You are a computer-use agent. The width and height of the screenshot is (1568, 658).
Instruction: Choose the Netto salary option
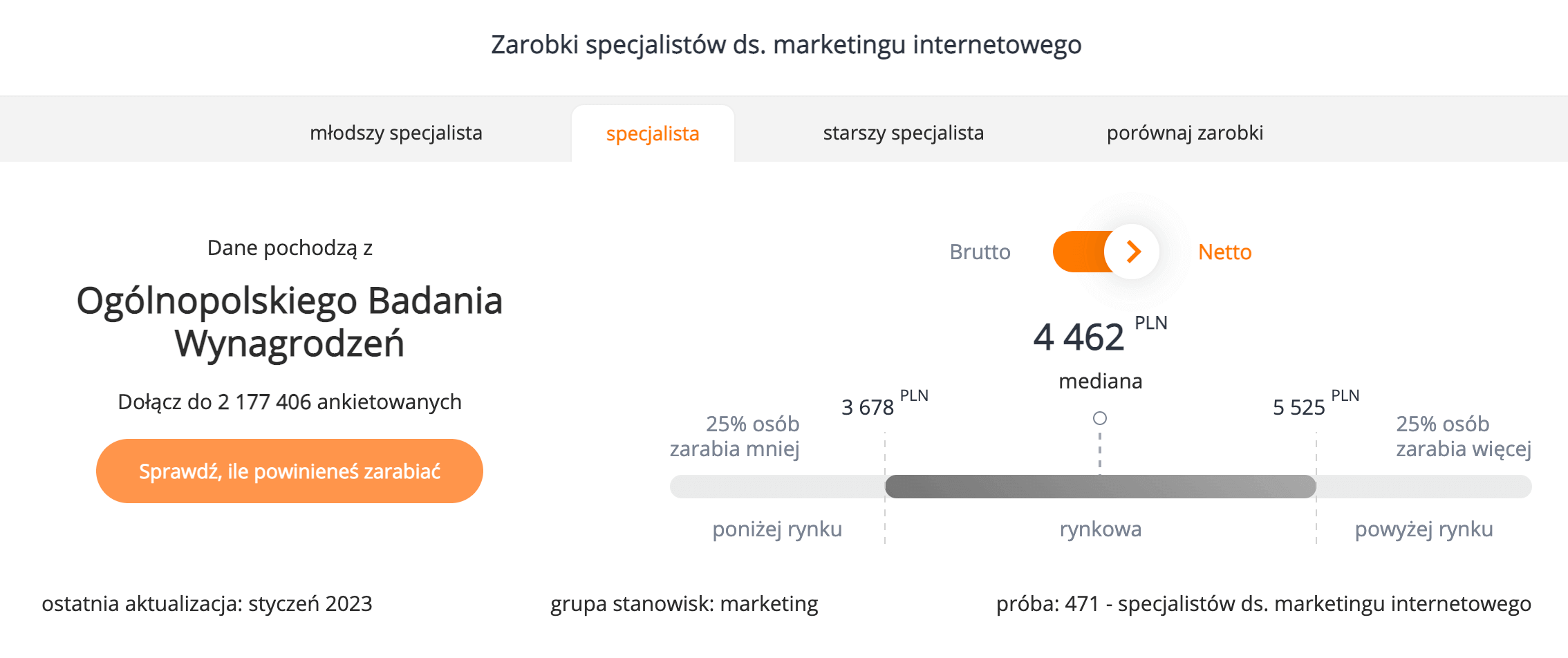[x=1224, y=252]
